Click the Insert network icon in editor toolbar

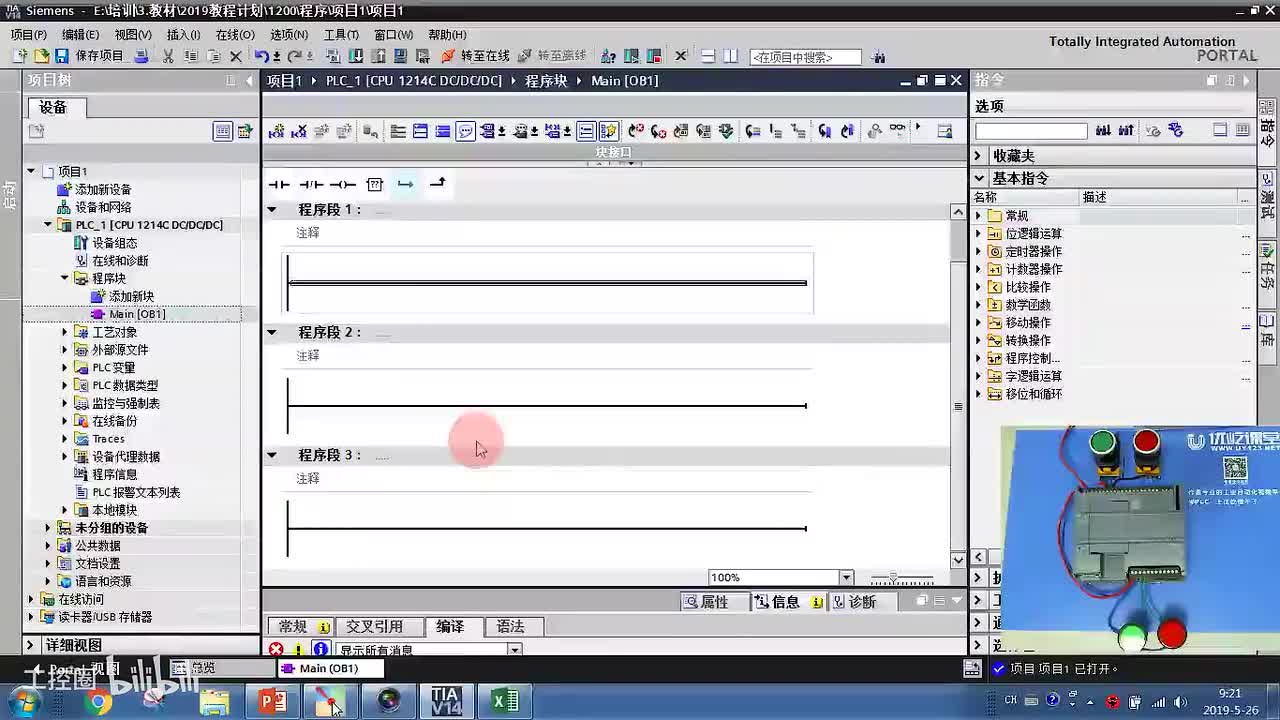tap(276, 131)
